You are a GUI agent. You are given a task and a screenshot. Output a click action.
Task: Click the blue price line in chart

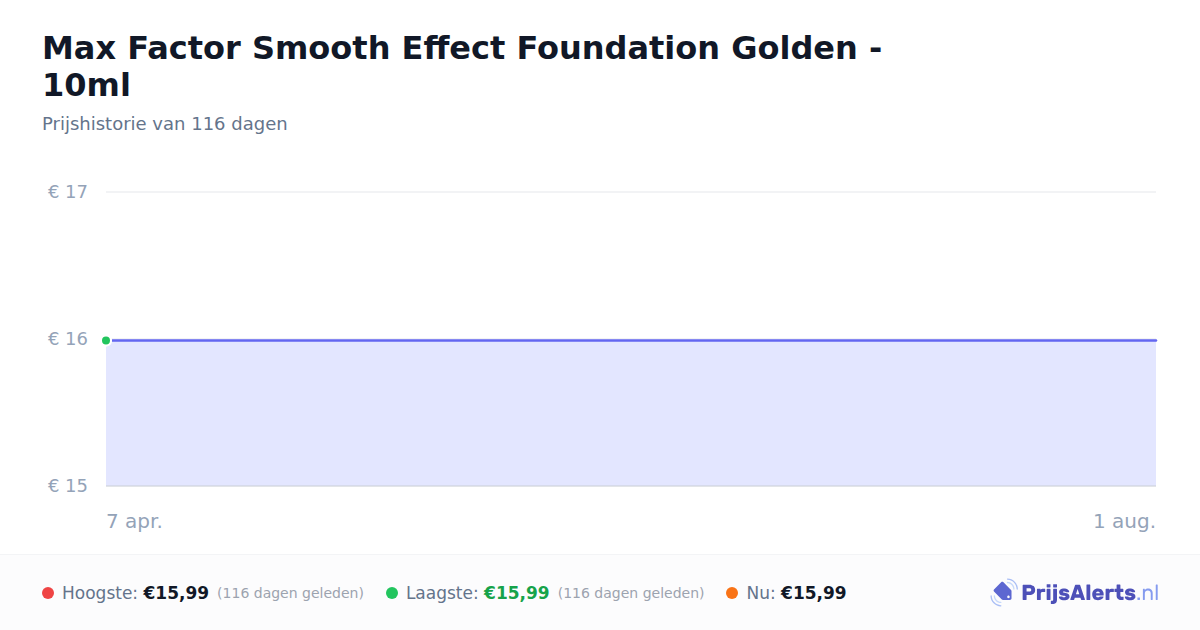tap(631, 340)
